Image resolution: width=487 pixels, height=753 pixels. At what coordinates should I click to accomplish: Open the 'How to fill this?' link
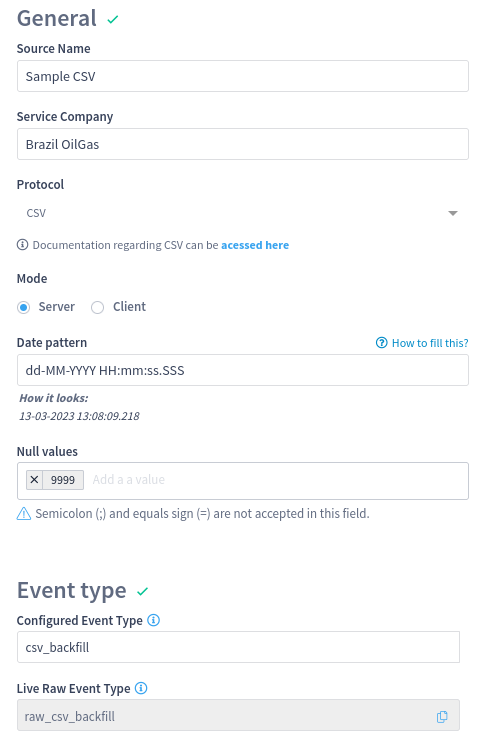[430, 343]
